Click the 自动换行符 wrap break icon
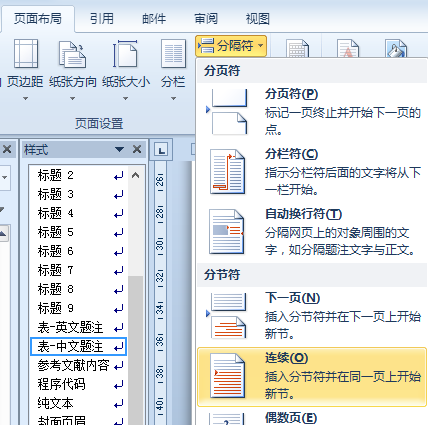Viewport: 428px width, 425px height. click(x=227, y=232)
